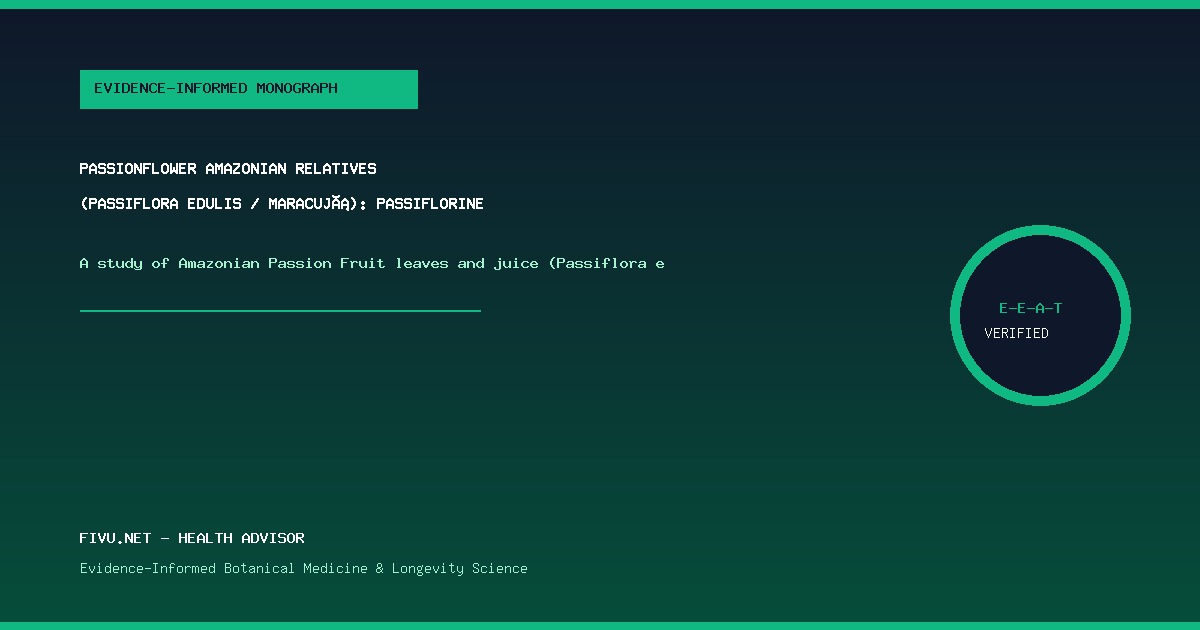1200x630 pixels.
Task: Click the E-E-A-T text in the badge
Action: [x=1030, y=308]
